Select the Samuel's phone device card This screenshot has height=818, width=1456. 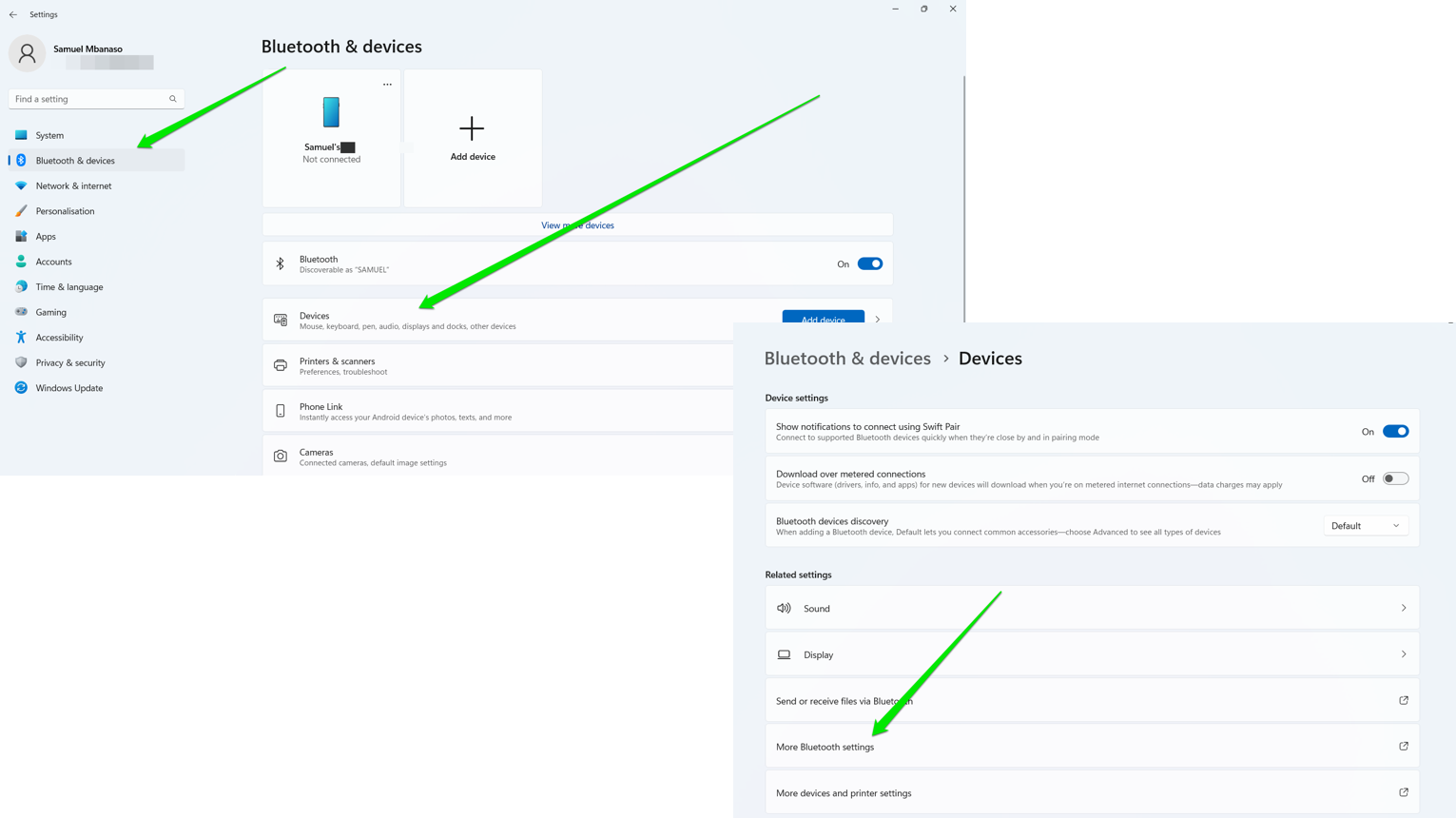coord(331,138)
